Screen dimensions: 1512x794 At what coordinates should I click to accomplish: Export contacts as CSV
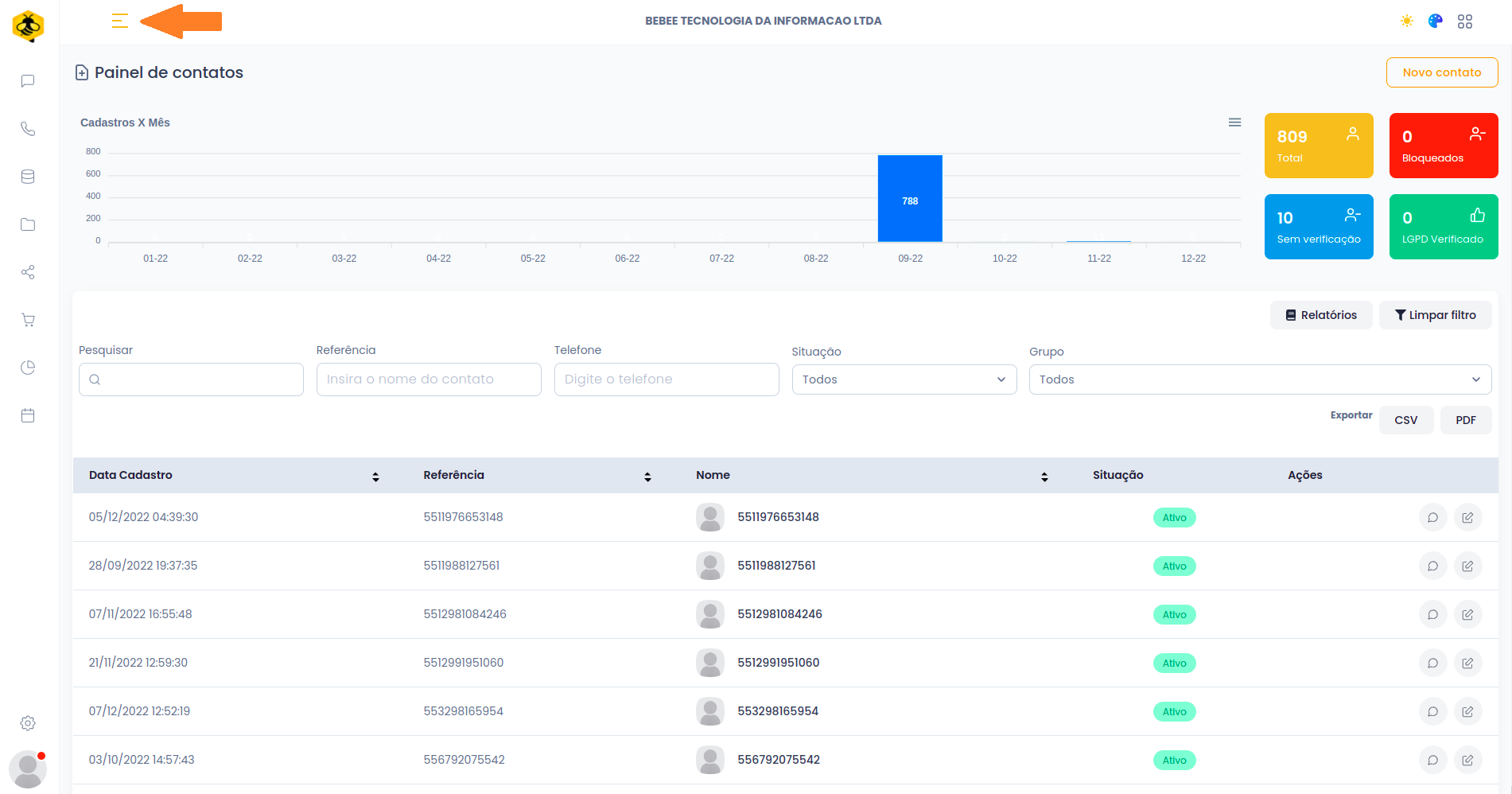click(x=1405, y=420)
